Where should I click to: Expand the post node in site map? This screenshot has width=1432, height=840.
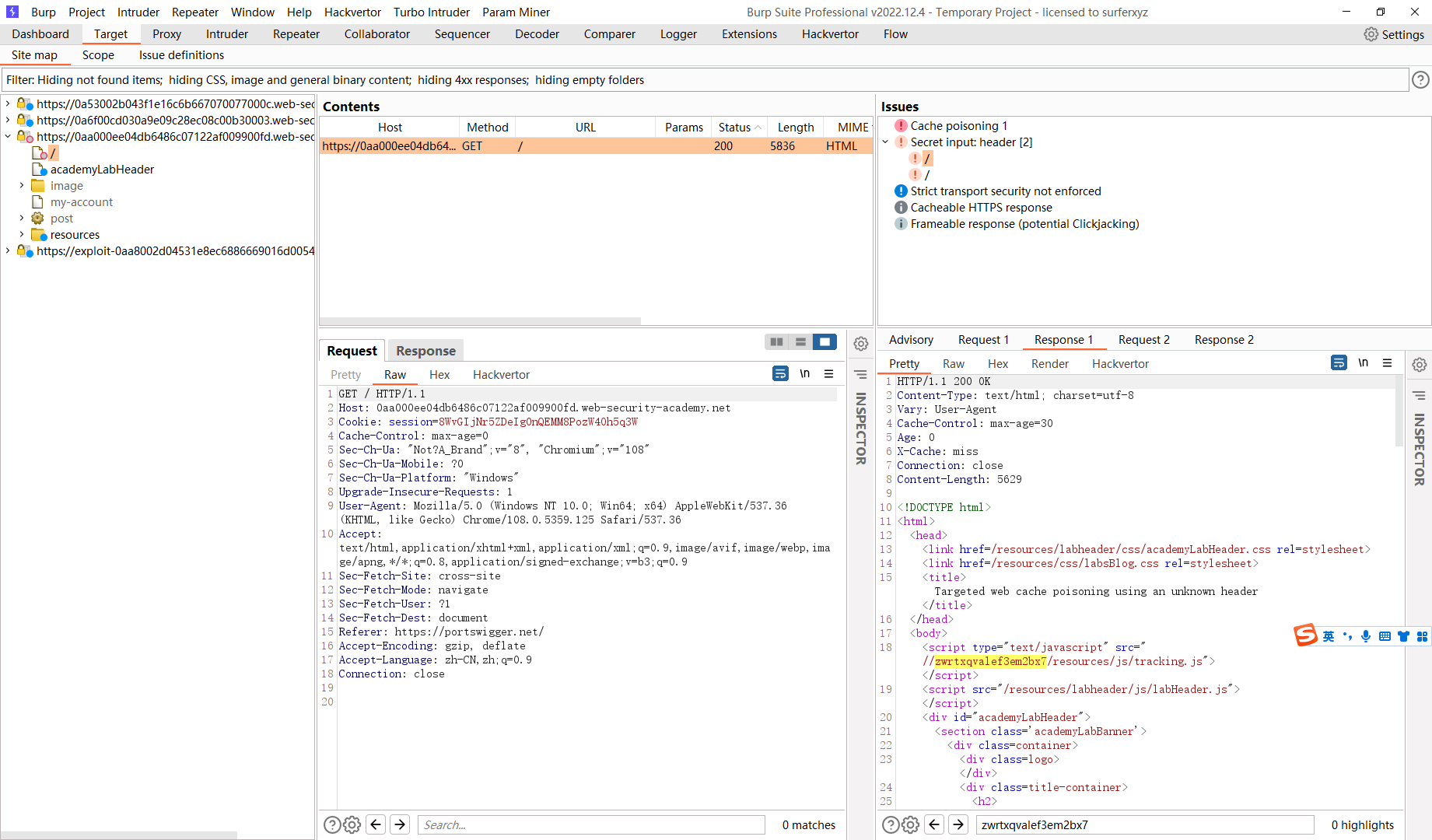coord(22,218)
